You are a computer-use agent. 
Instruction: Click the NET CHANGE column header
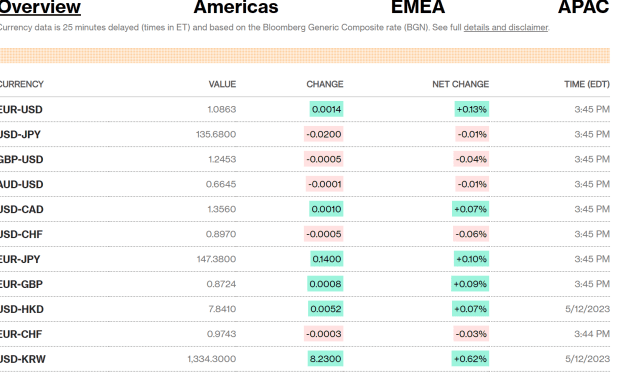coord(460,84)
